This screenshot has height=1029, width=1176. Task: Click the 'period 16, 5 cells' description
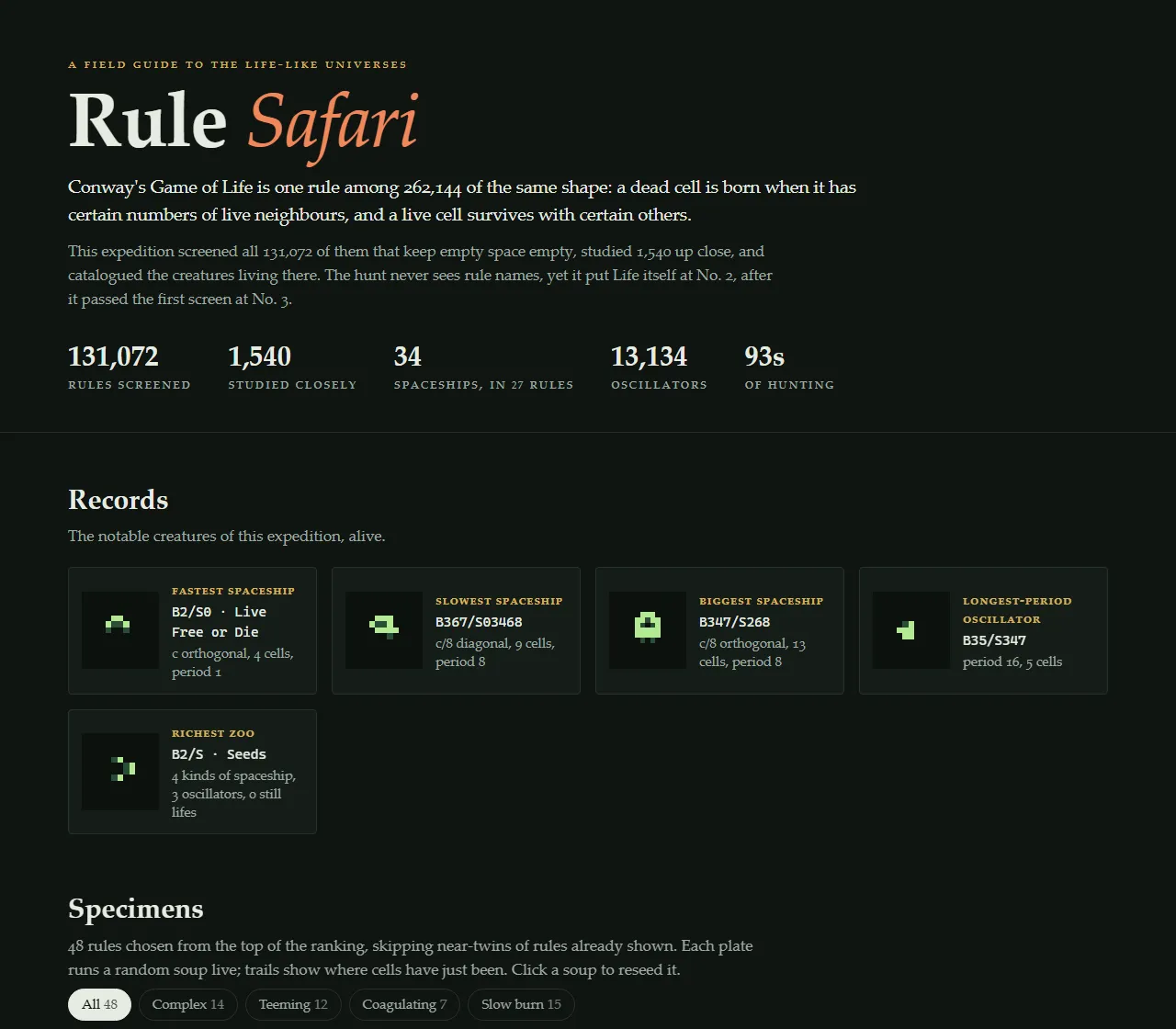[1012, 661]
